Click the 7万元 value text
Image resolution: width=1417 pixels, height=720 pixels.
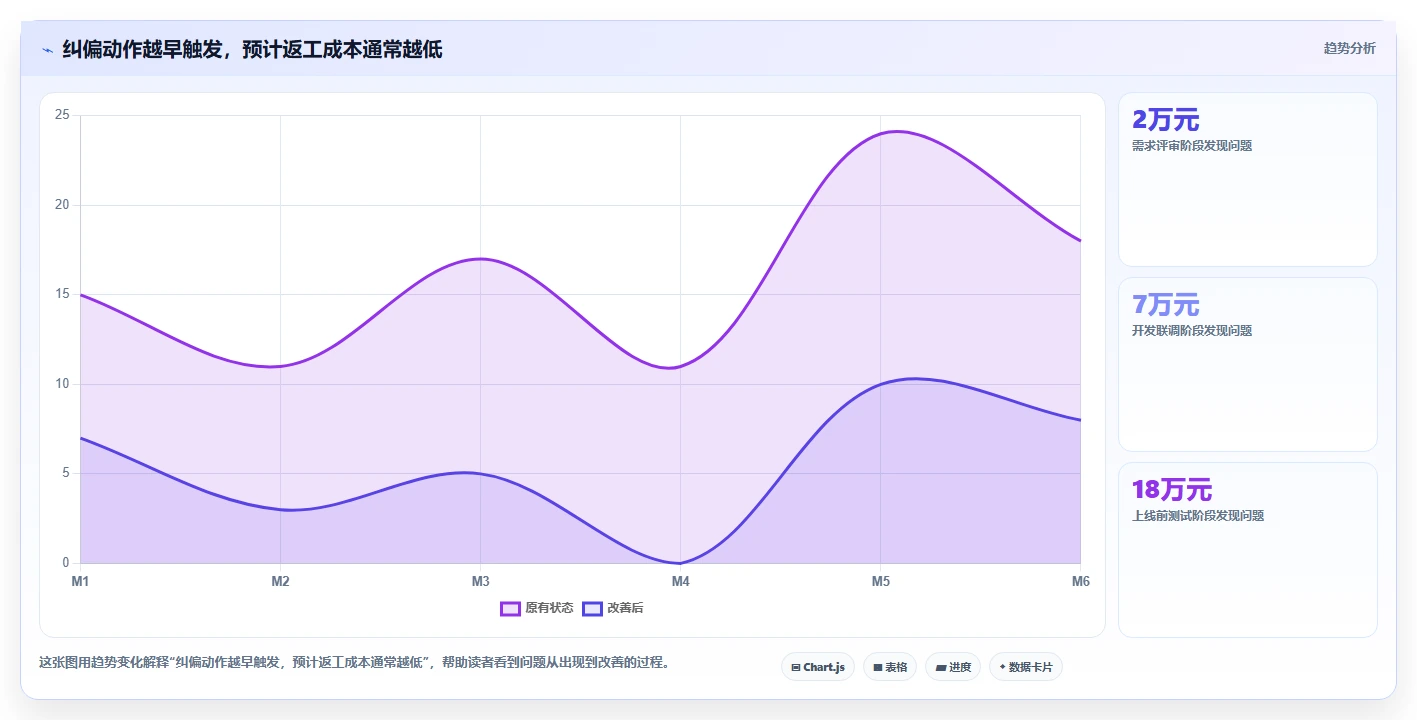(x=1165, y=305)
